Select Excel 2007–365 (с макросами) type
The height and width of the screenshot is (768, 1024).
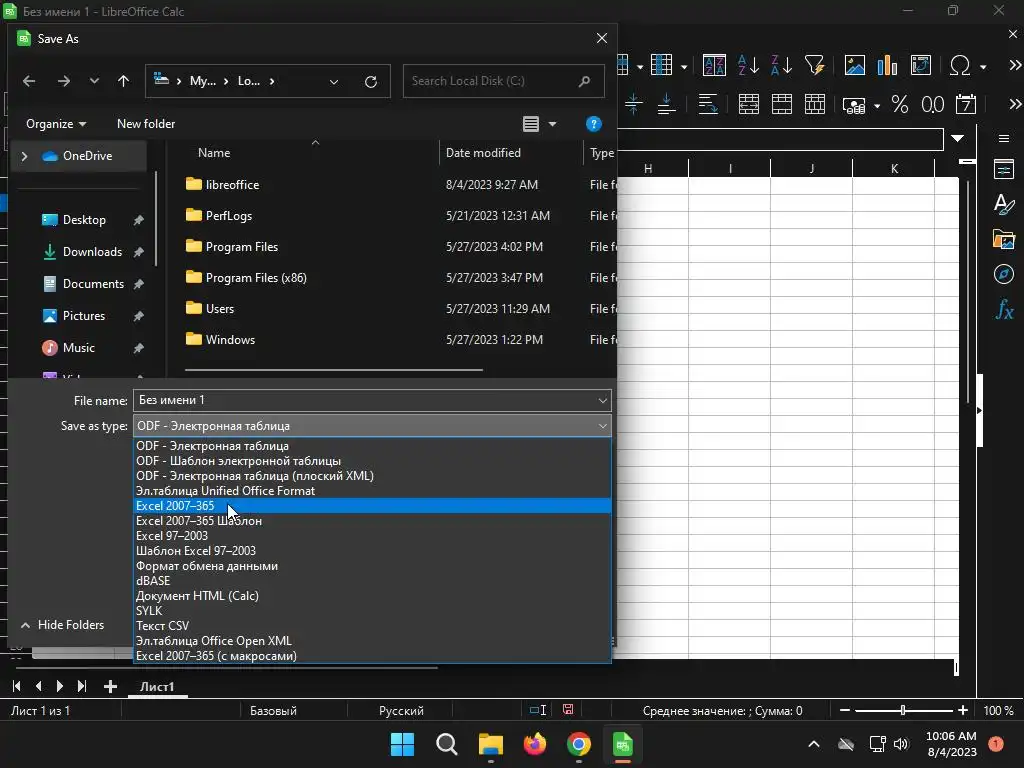[x=372, y=656]
